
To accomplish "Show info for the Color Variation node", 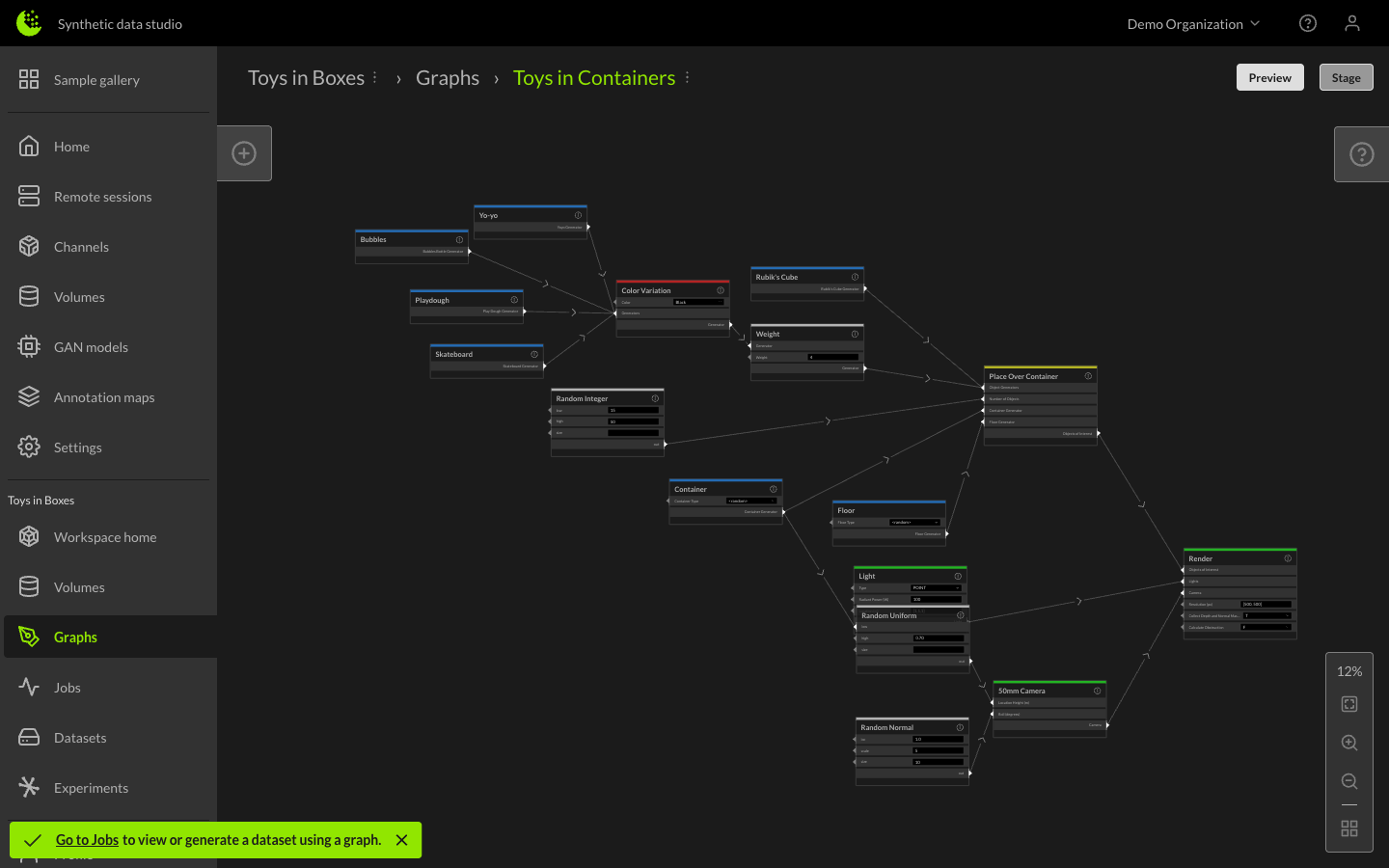I will (x=721, y=290).
